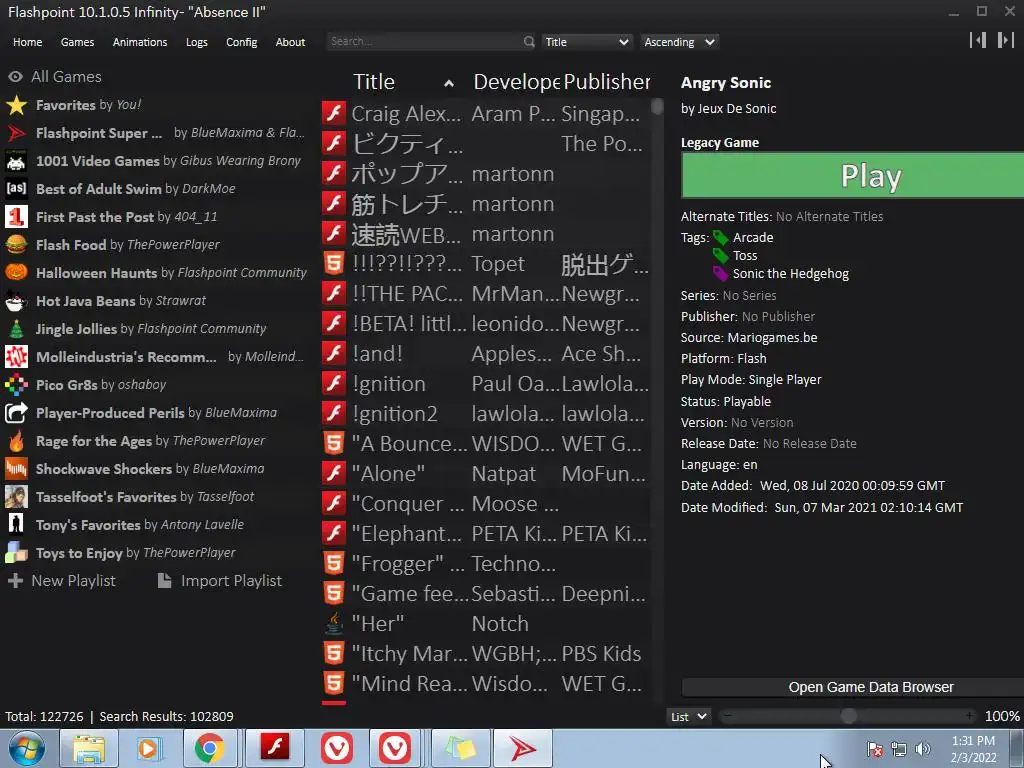Image resolution: width=1024 pixels, height=768 pixels.
Task: Click the game list vertical scrollbar thumb
Action: click(x=657, y=106)
